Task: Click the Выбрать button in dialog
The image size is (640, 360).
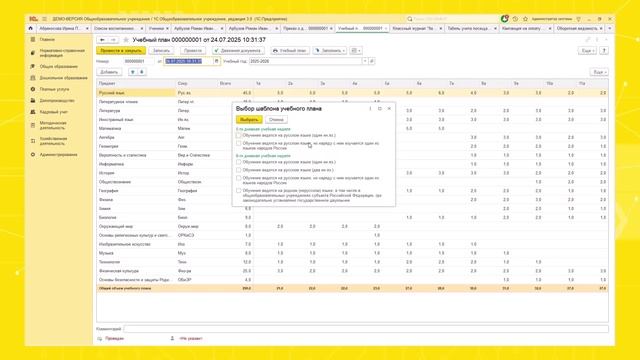Action: click(x=249, y=120)
